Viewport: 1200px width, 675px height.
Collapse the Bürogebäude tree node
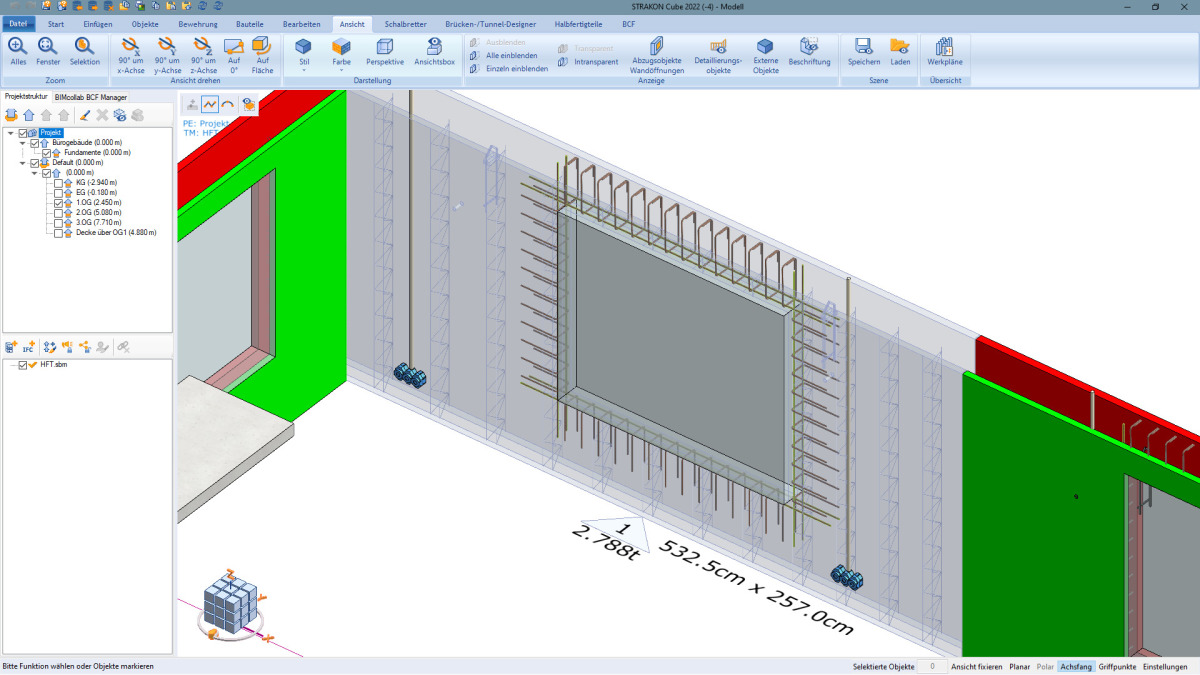[x=22, y=143]
